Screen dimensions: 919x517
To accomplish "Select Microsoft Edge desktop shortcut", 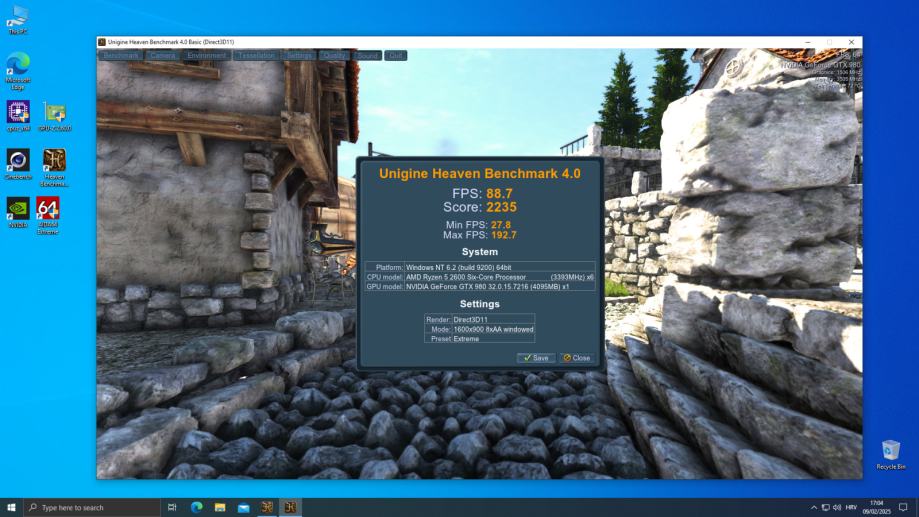I will click(x=18, y=71).
